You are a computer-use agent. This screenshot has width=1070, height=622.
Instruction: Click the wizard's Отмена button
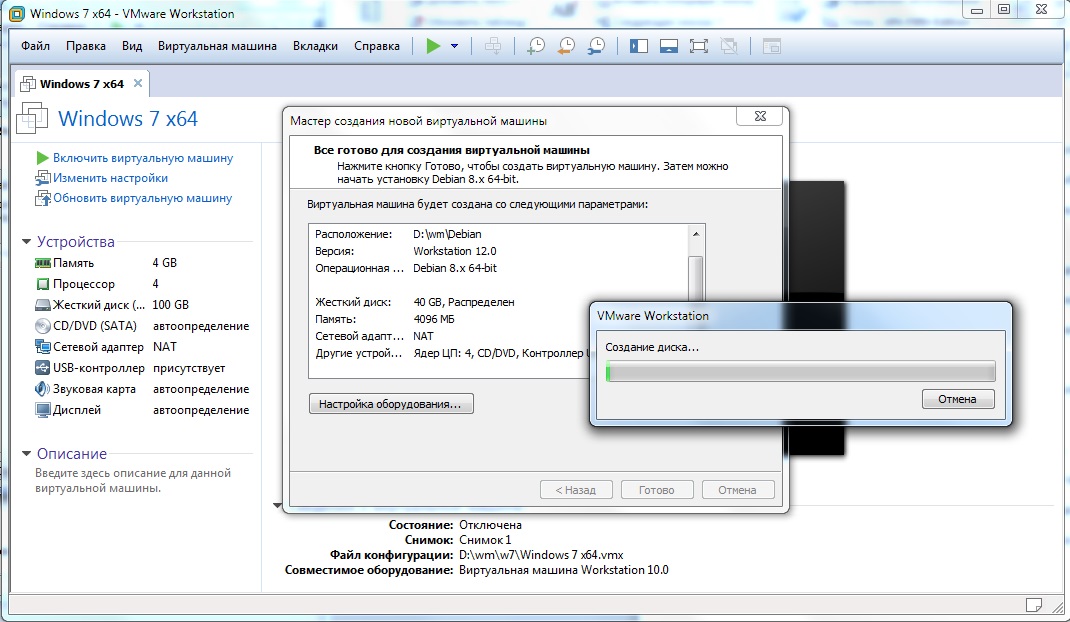pos(737,490)
